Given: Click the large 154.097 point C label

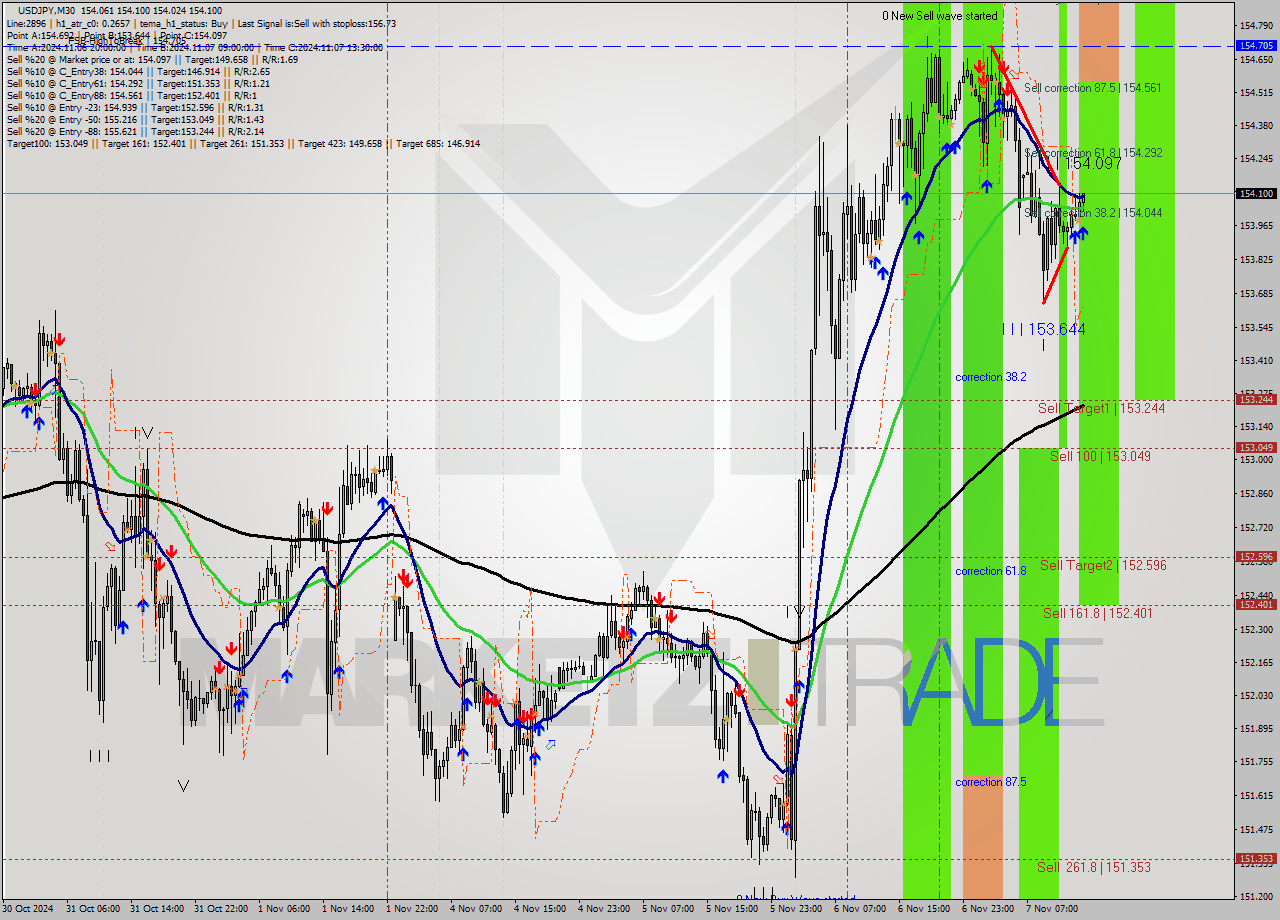Looking at the screenshot, I should [1093, 163].
